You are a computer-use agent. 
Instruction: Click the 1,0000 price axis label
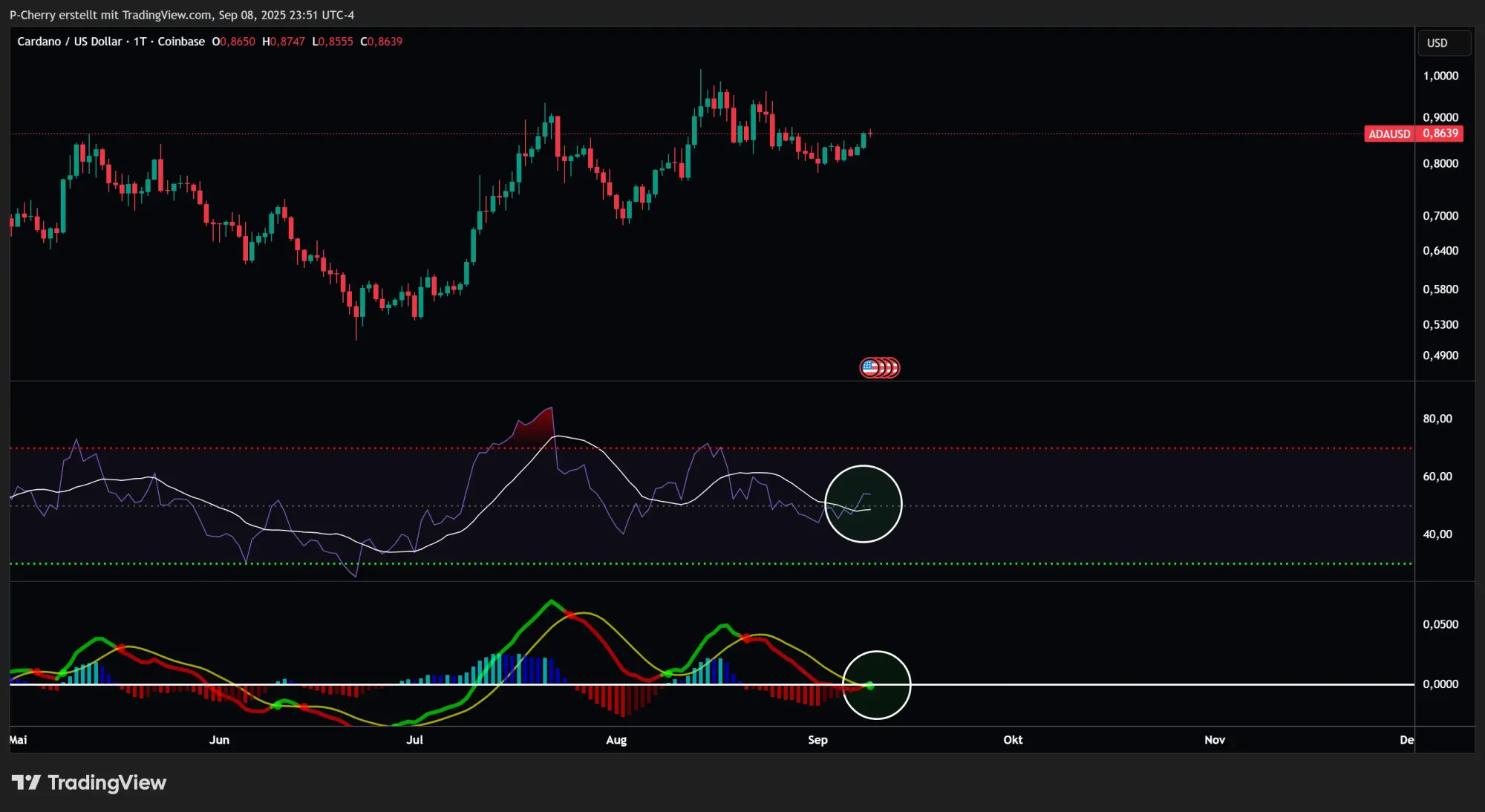coord(1440,76)
